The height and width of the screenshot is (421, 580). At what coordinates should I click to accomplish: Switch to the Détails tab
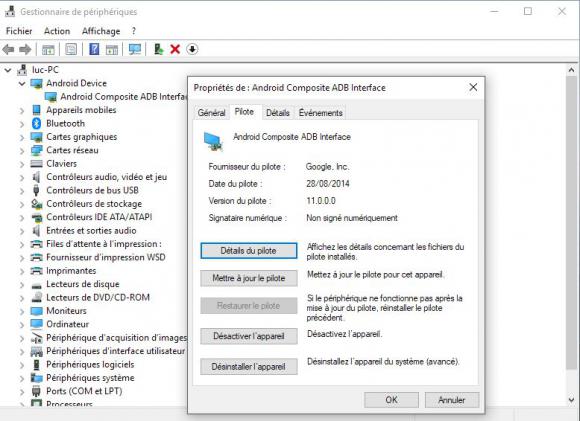point(278,112)
